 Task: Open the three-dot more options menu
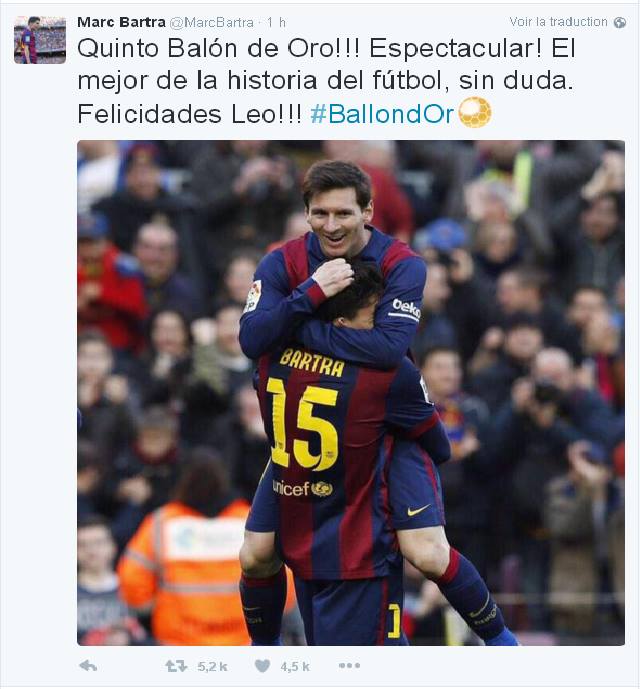(349, 666)
